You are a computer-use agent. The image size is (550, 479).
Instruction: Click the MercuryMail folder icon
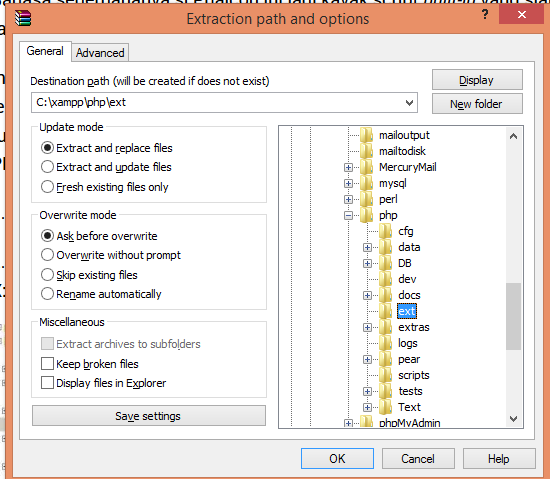(367, 167)
